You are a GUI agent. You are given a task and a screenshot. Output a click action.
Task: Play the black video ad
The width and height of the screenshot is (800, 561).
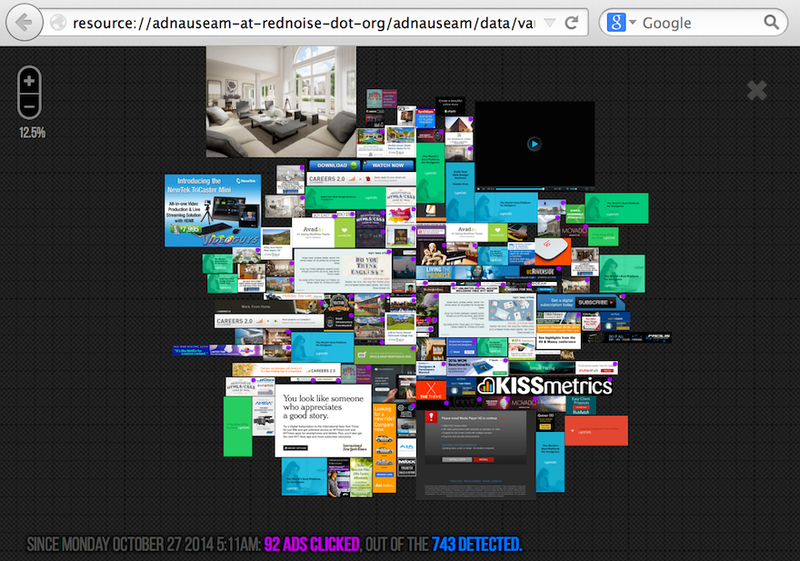click(534, 144)
